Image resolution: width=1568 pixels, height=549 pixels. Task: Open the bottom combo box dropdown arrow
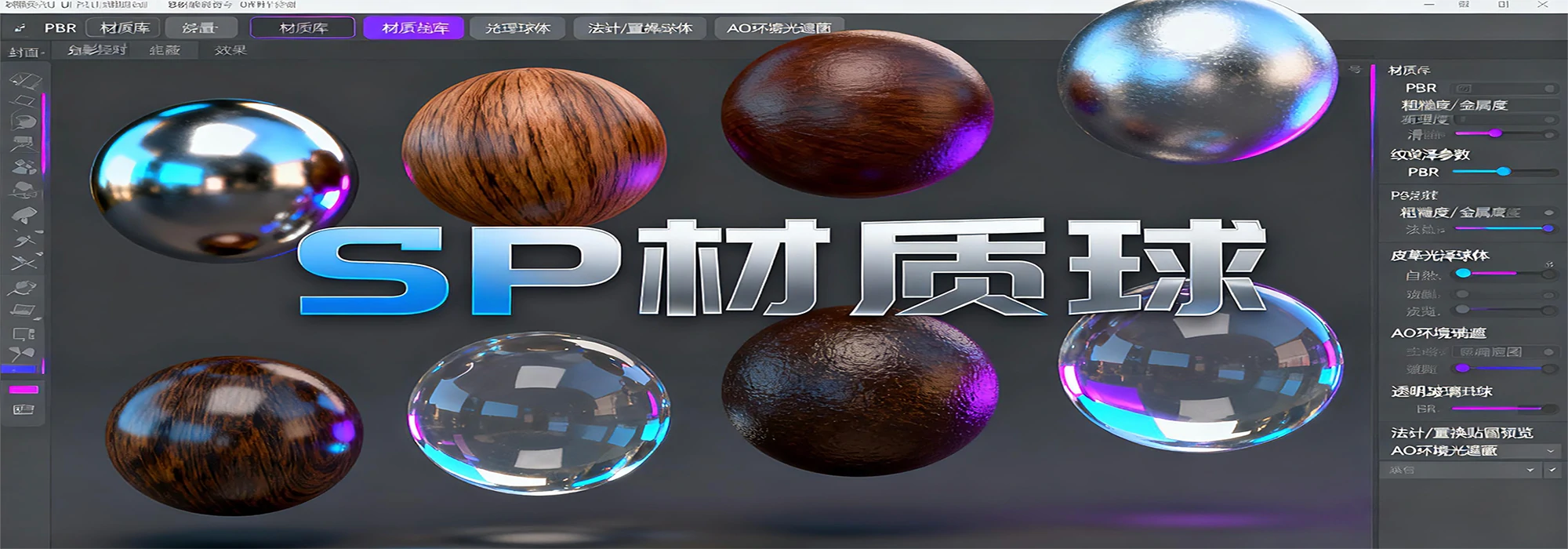(x=1530, y=470)
